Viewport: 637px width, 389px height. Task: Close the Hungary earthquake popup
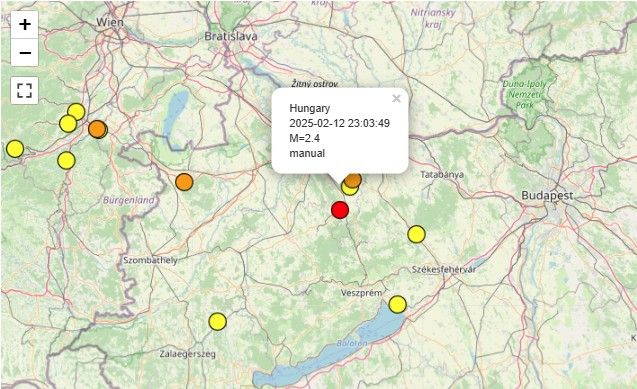coord(396,99)
